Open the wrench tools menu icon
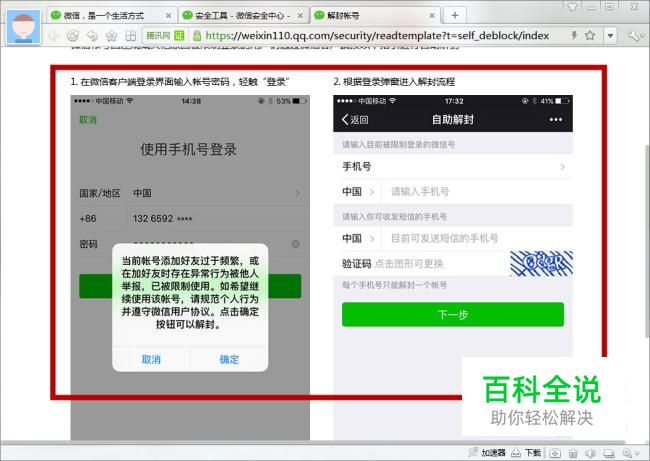 tap(634, 36)
